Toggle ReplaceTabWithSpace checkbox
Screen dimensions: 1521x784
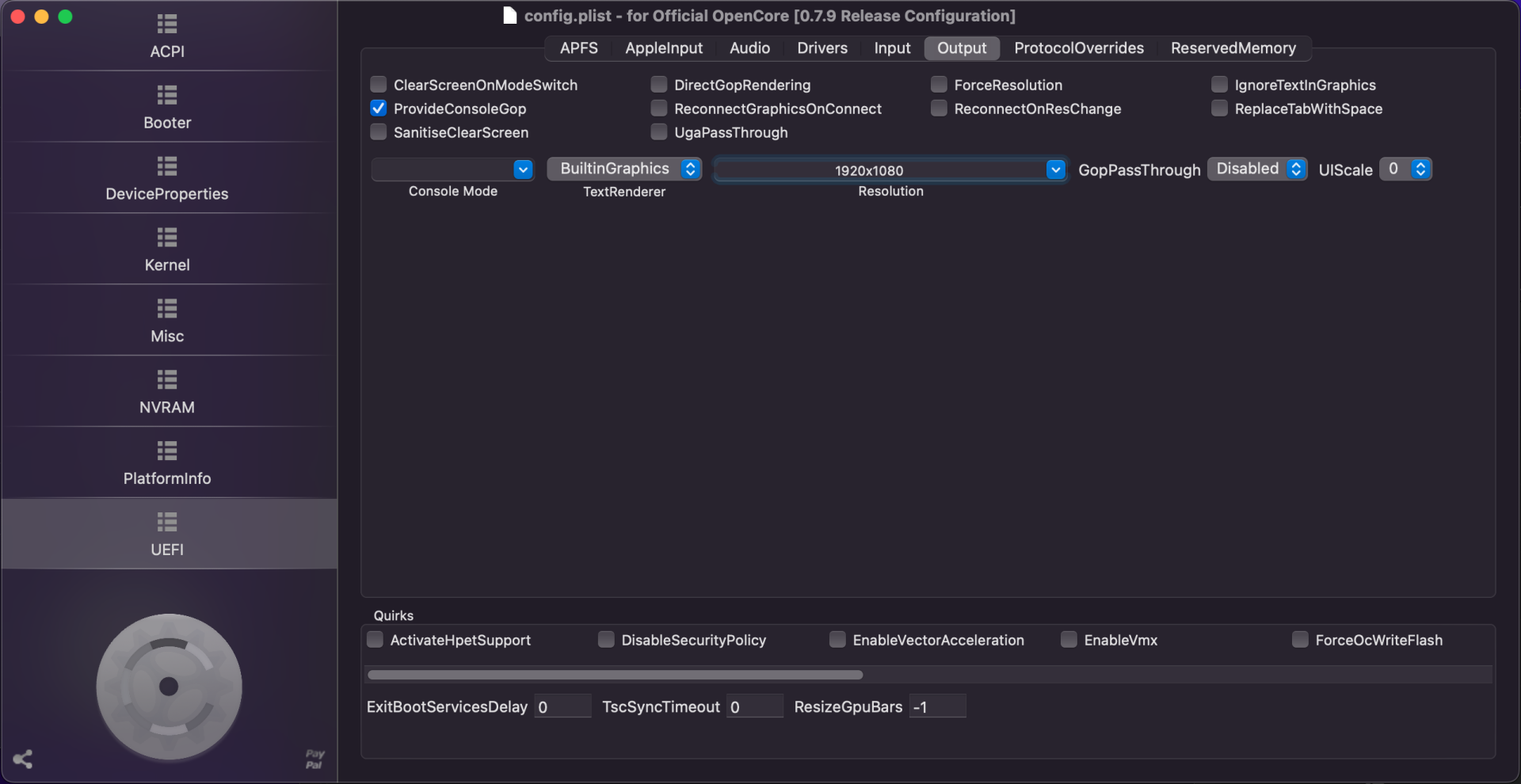(1220, 108)
